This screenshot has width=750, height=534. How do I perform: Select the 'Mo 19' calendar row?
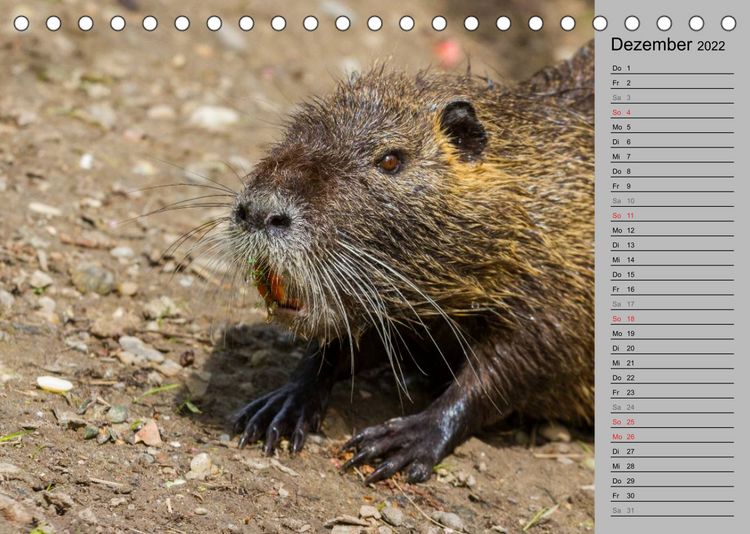(x=672, y=334)
